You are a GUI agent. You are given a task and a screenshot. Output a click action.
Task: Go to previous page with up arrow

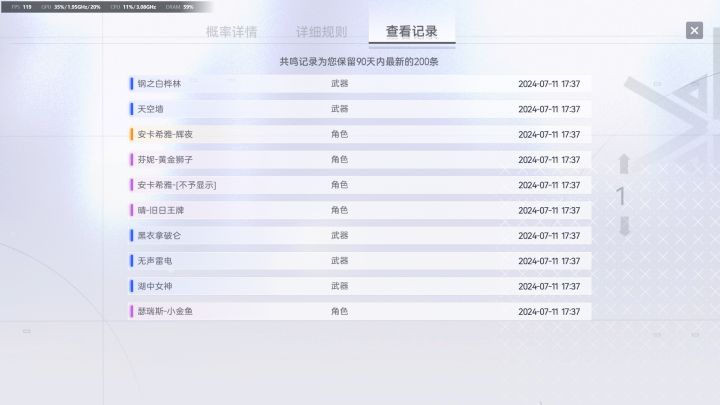pos(624,164)
